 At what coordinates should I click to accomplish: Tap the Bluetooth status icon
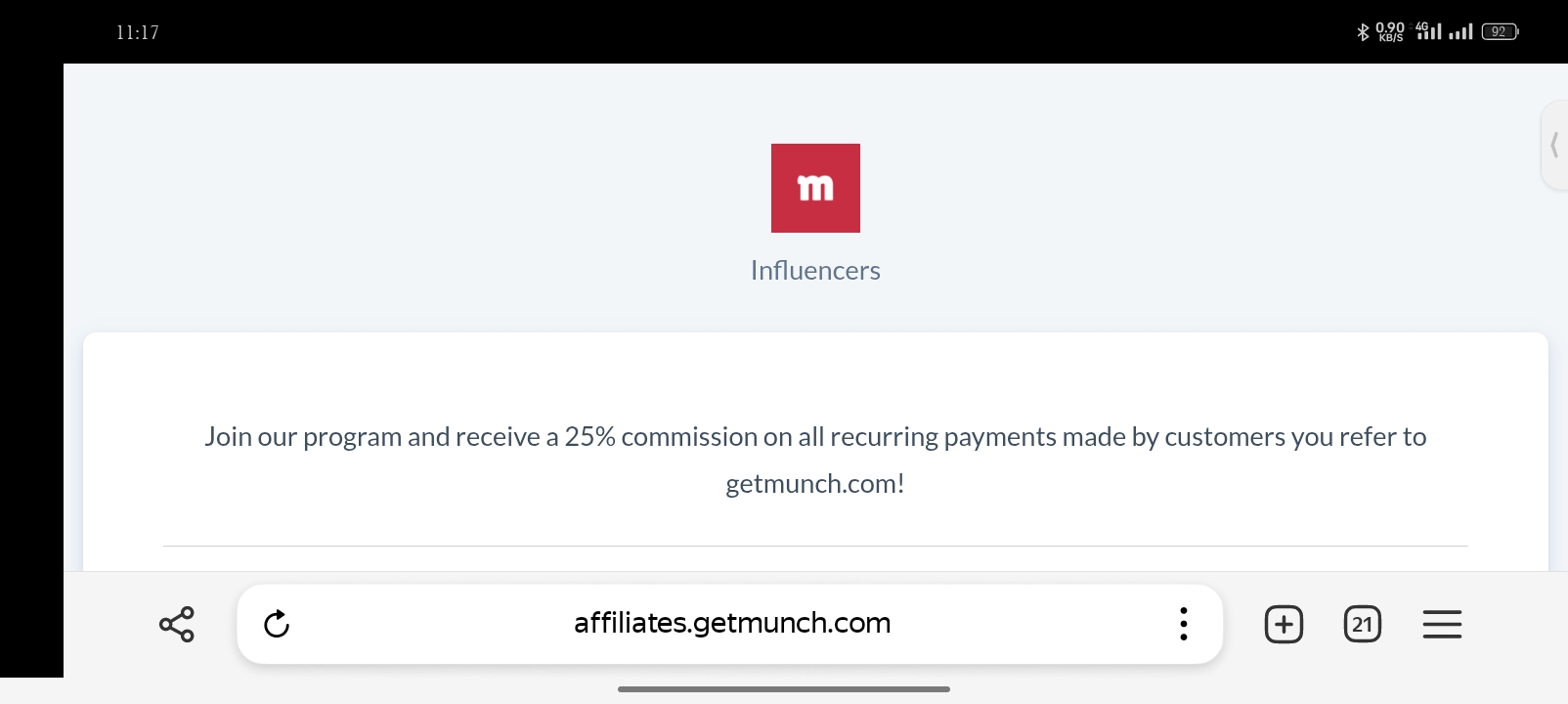click(1363, 32)
